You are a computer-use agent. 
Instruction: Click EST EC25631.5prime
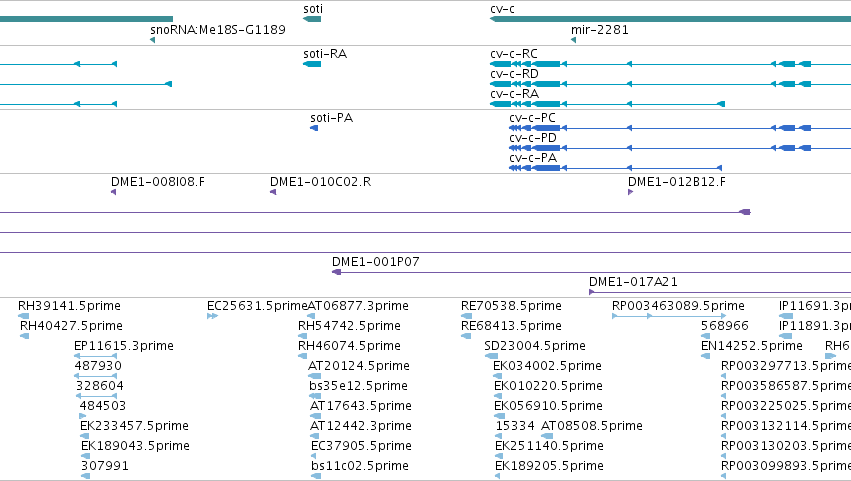coord(257,306)
